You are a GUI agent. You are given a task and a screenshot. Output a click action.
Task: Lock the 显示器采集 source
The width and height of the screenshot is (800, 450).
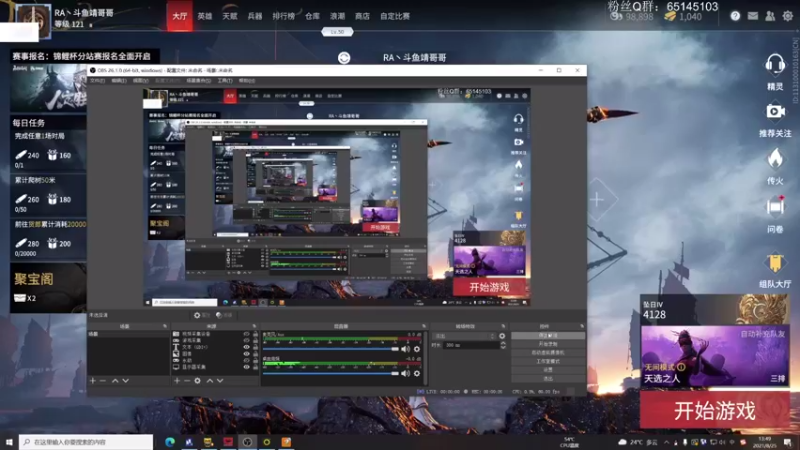tap(255, 367)
